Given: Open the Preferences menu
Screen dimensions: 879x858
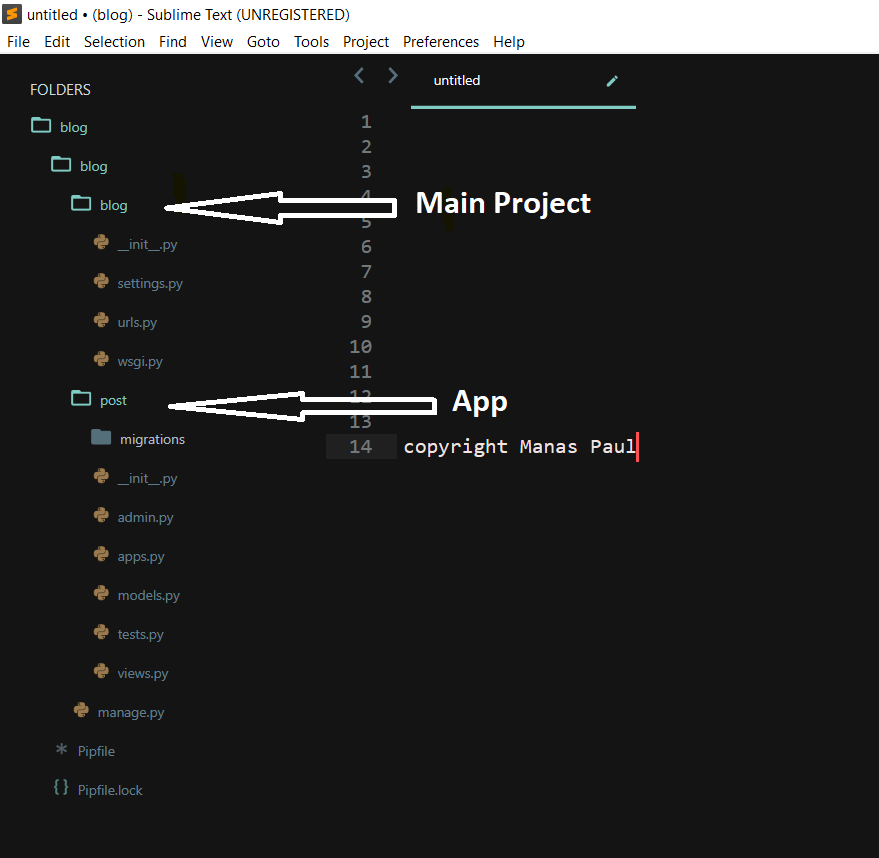Looking at the screenshot, I should pyautogui.click(x=440, y=42).
